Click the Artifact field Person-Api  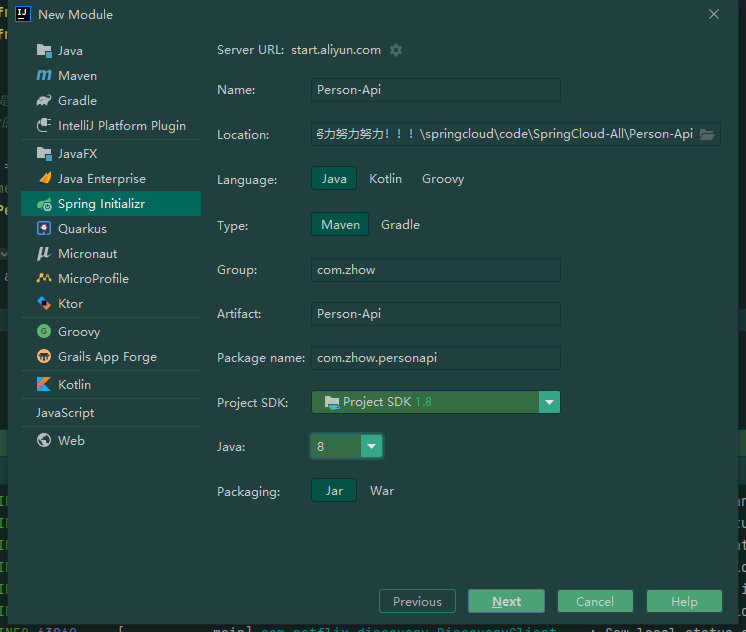tap(436, 314)
